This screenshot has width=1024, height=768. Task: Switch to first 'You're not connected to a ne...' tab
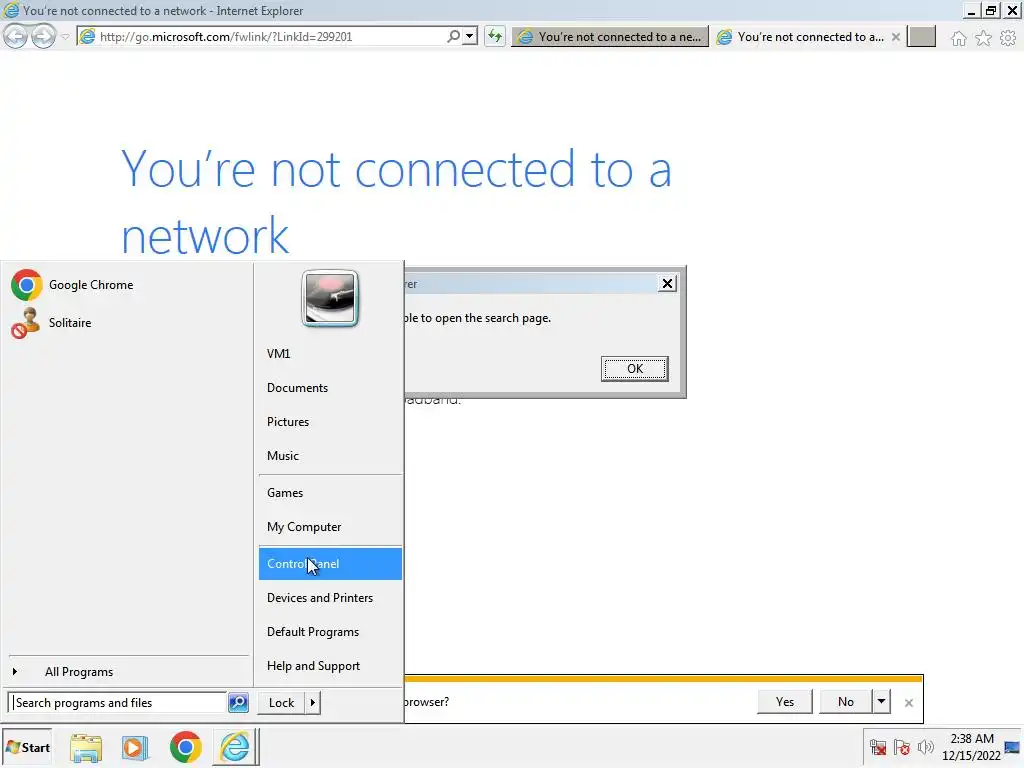[x=610, y=37]
